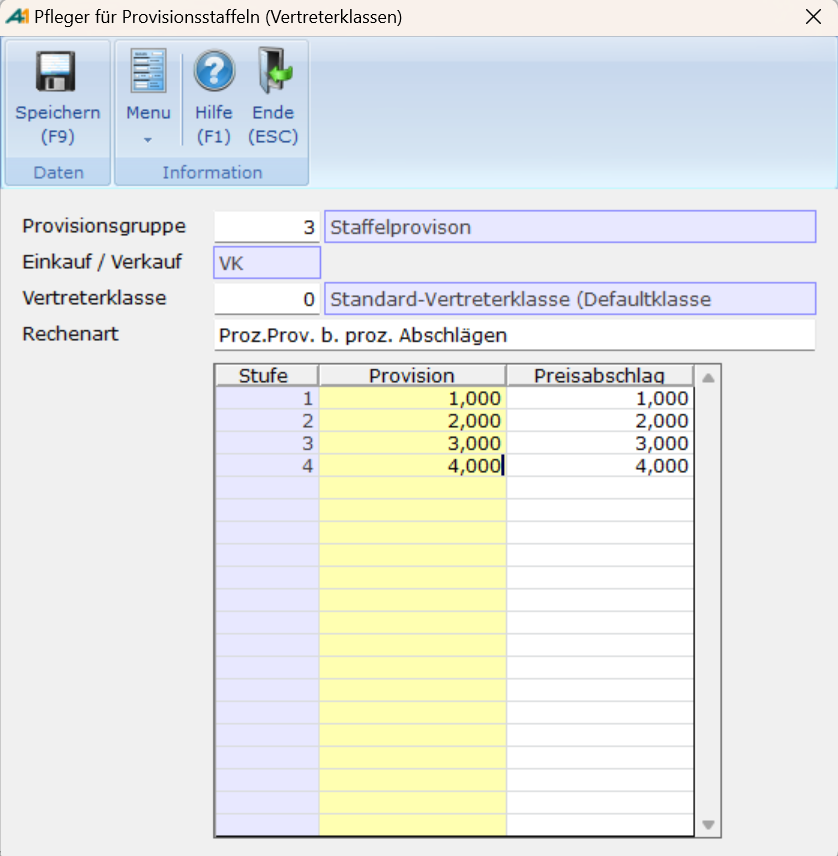Click the Vertreterklasse number field
838x856 pixels.
267,299
